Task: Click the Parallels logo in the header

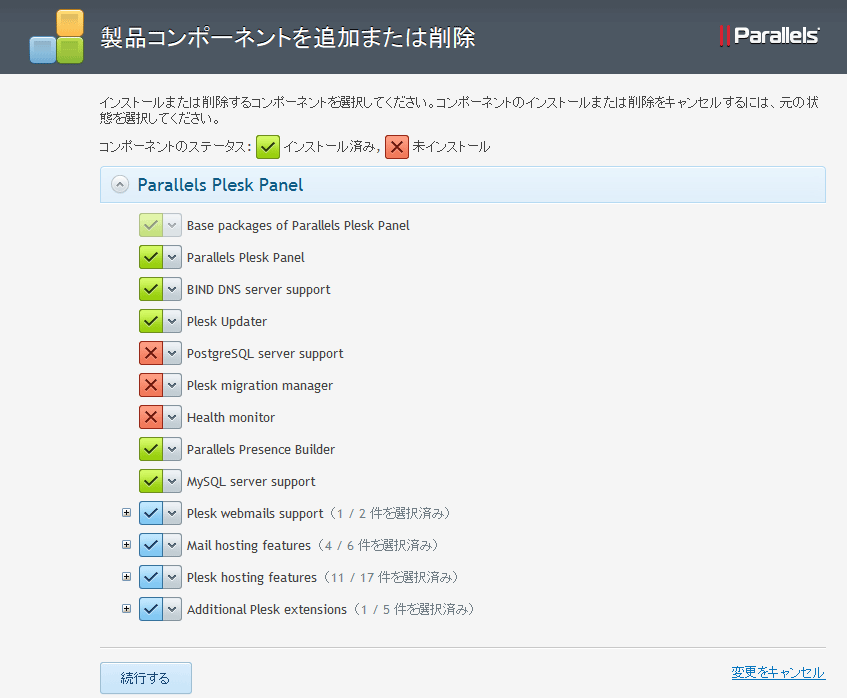Action: pyautogui.click(x=769, y=36)
